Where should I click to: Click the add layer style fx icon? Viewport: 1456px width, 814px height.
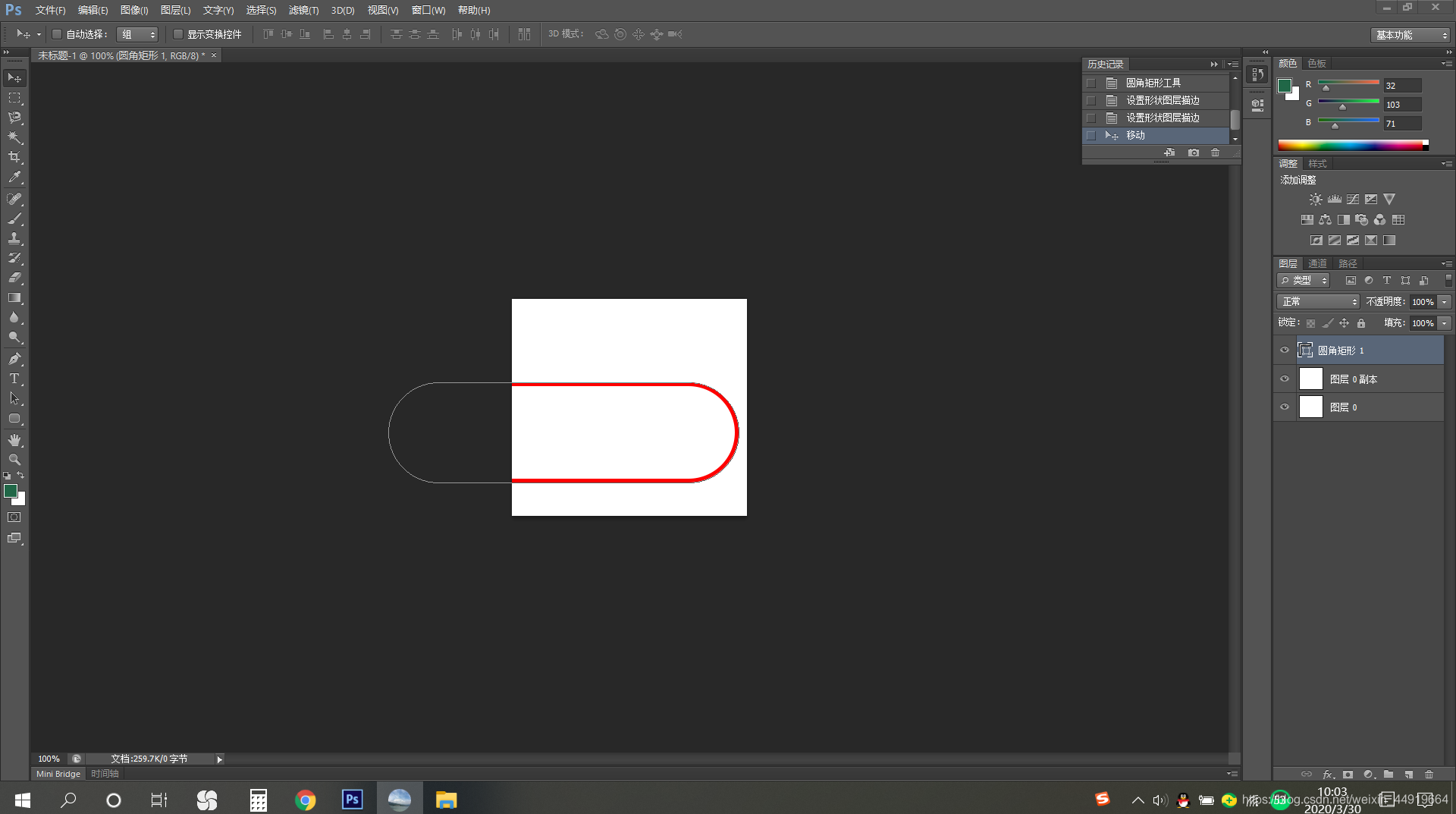(x=1328, y=775)
